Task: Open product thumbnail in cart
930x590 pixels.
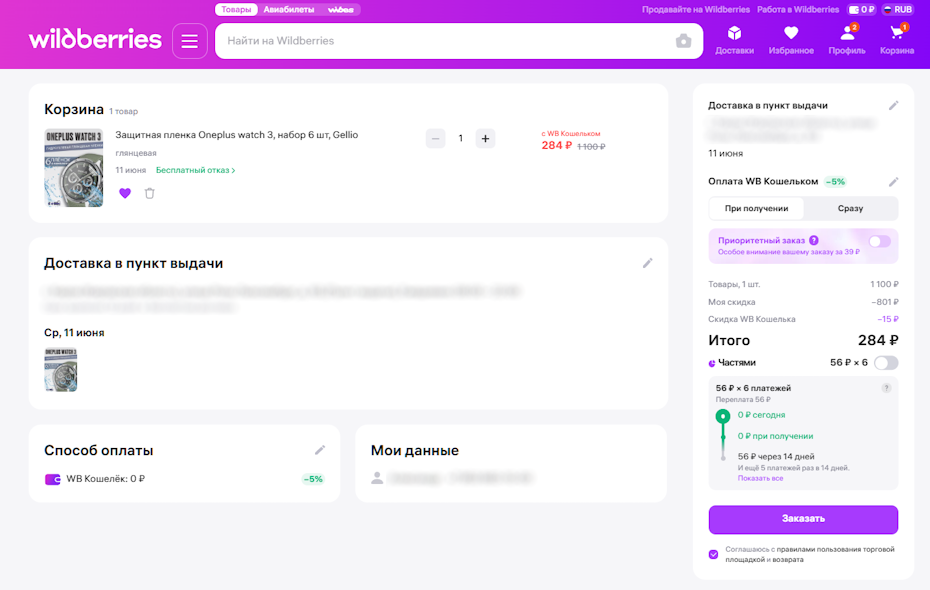Action: coord(74,168)
